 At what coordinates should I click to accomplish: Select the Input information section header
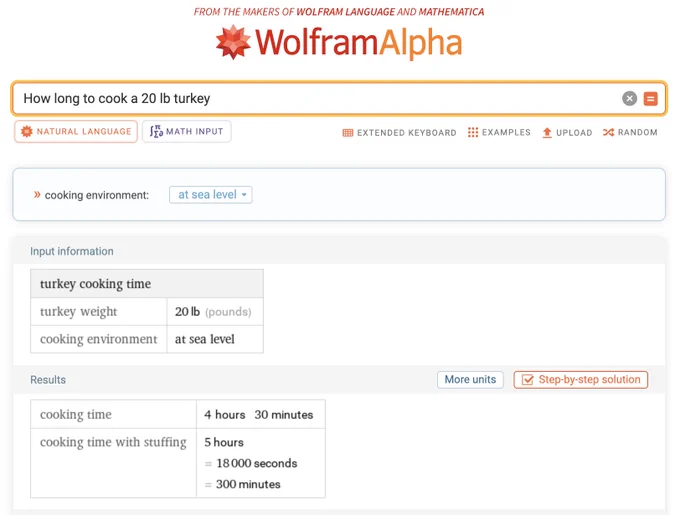pos(72,251)
